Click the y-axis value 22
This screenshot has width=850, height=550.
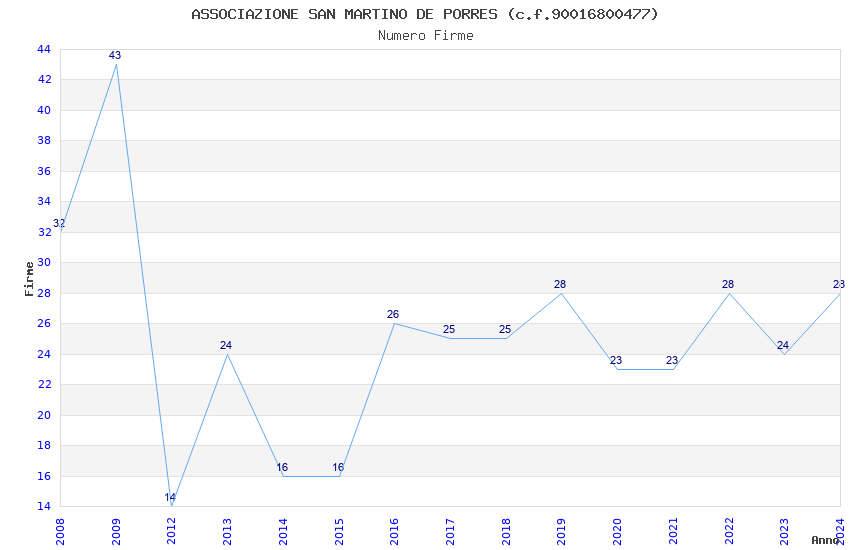(44, 384)
